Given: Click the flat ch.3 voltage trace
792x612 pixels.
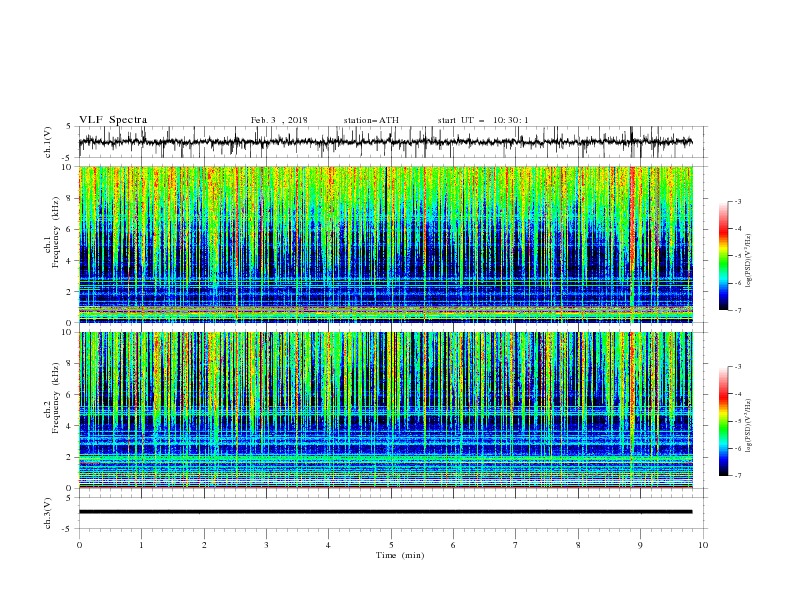Looking at the screenshot, I should pos(386,512).
